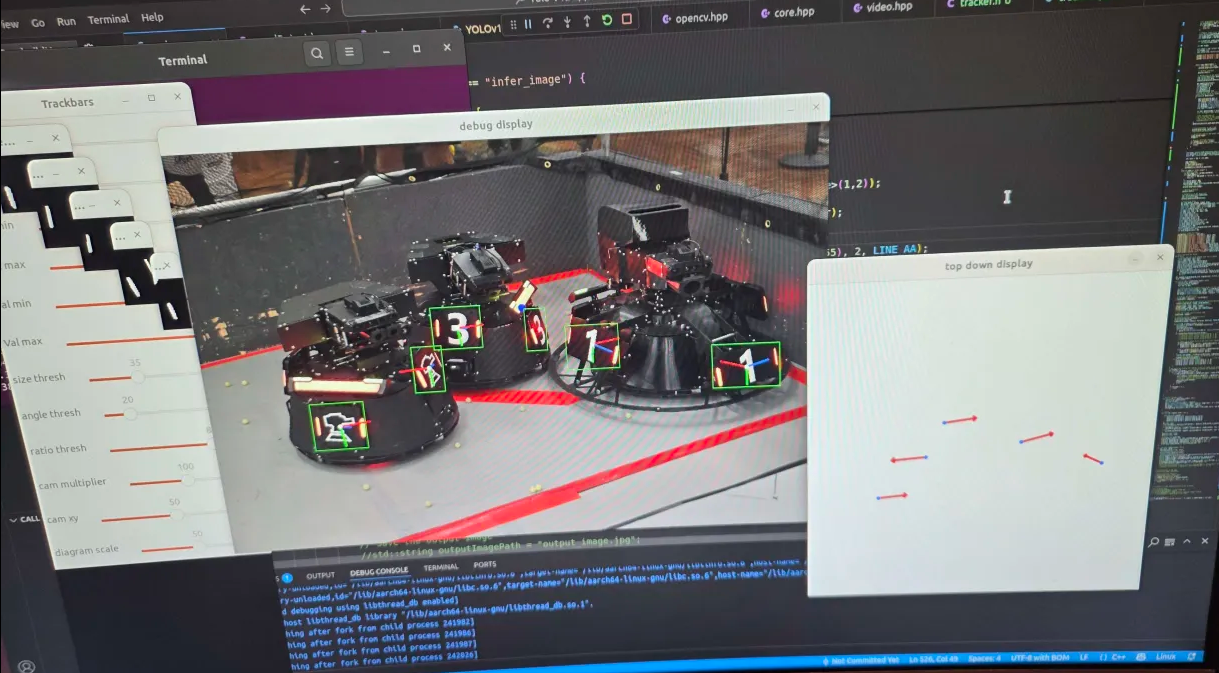Open the search icon in the Terminal window
This screenshot has width=1219, height=673.
click(x=317, y=54)
